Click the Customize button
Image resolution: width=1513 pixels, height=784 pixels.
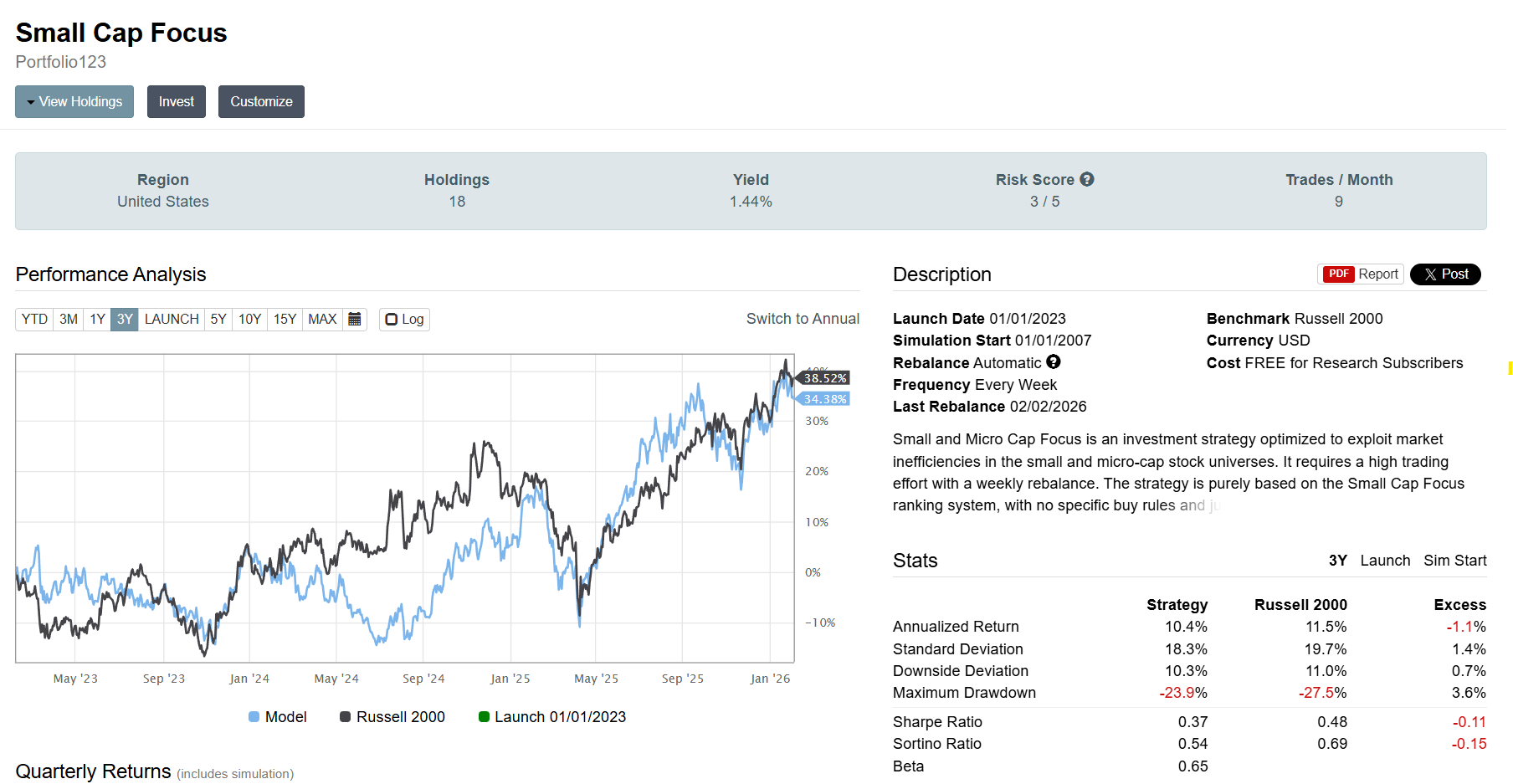(261, 102)
